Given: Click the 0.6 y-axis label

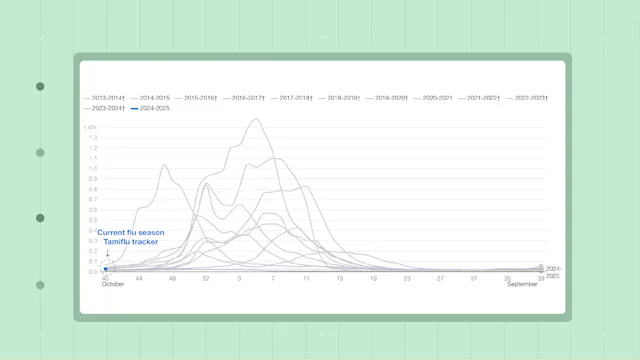Looking at the screenshot, I should (x=93, y=210).
